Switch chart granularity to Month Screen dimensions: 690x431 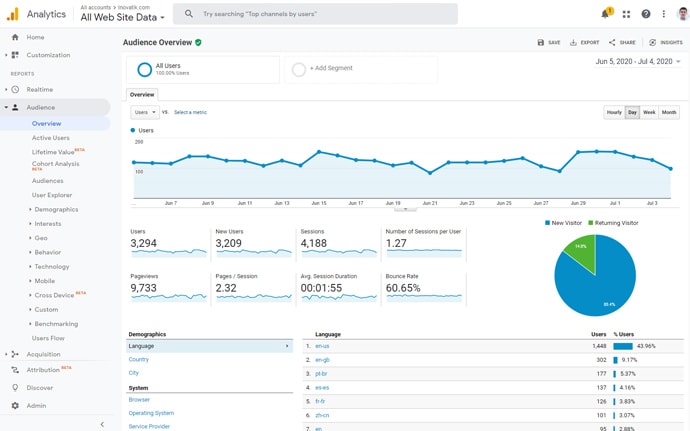[669, 112]
